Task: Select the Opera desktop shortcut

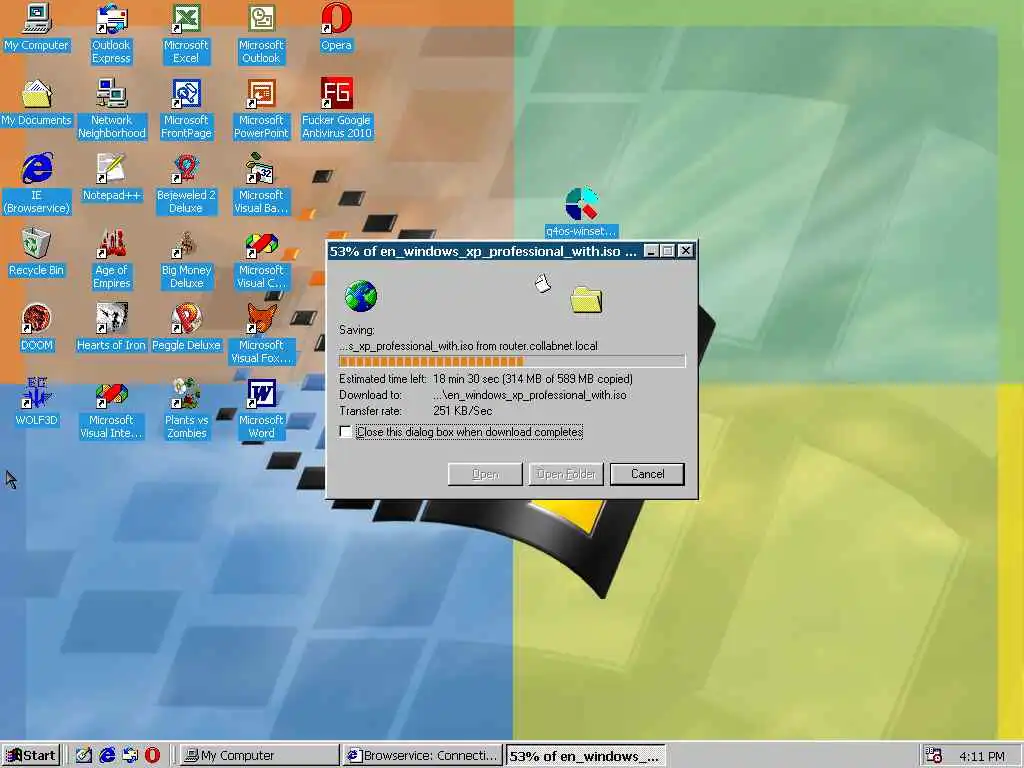Action: click(336, 27)
